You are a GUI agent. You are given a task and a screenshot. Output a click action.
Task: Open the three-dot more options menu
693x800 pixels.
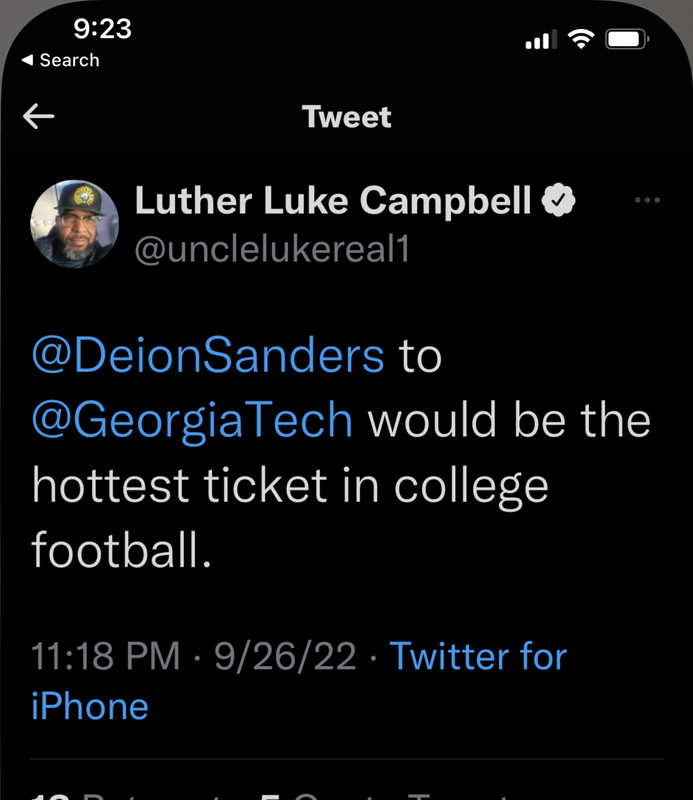click(x=648, y=201)
